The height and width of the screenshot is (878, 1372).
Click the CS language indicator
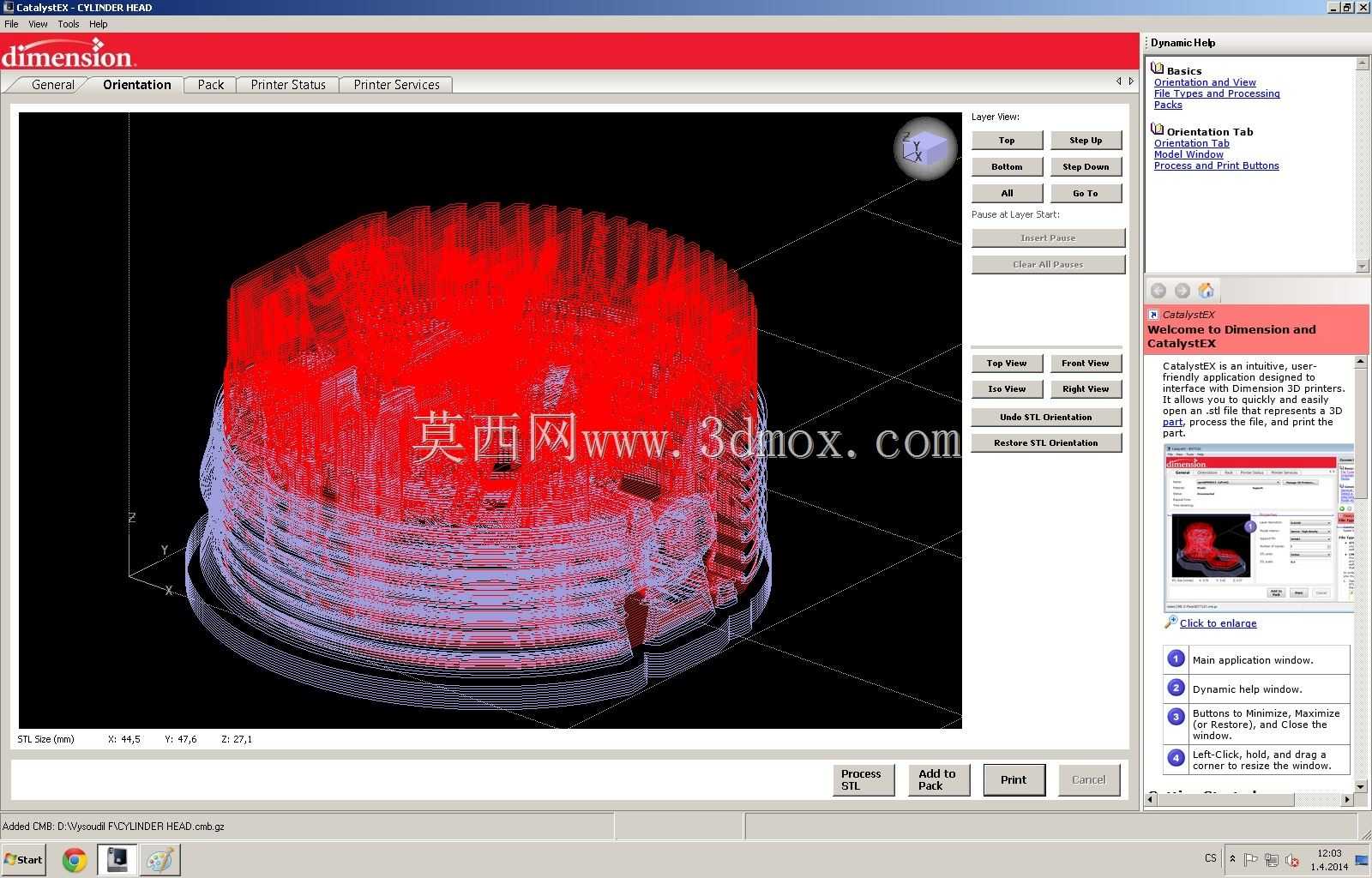pyautogui.click(x=1210, y=858)
